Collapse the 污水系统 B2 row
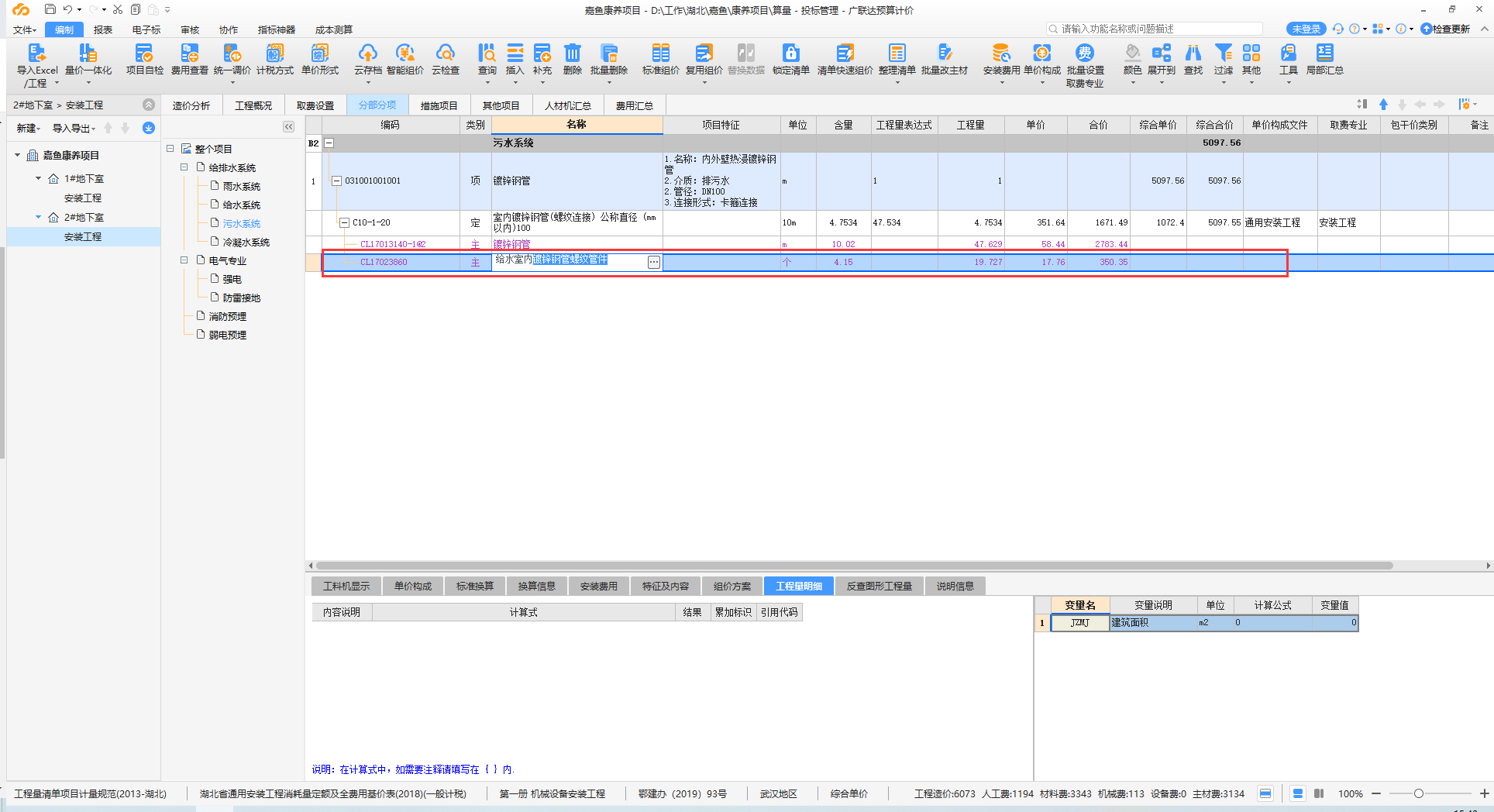The image size is (1494, 812). click(329, 143)
